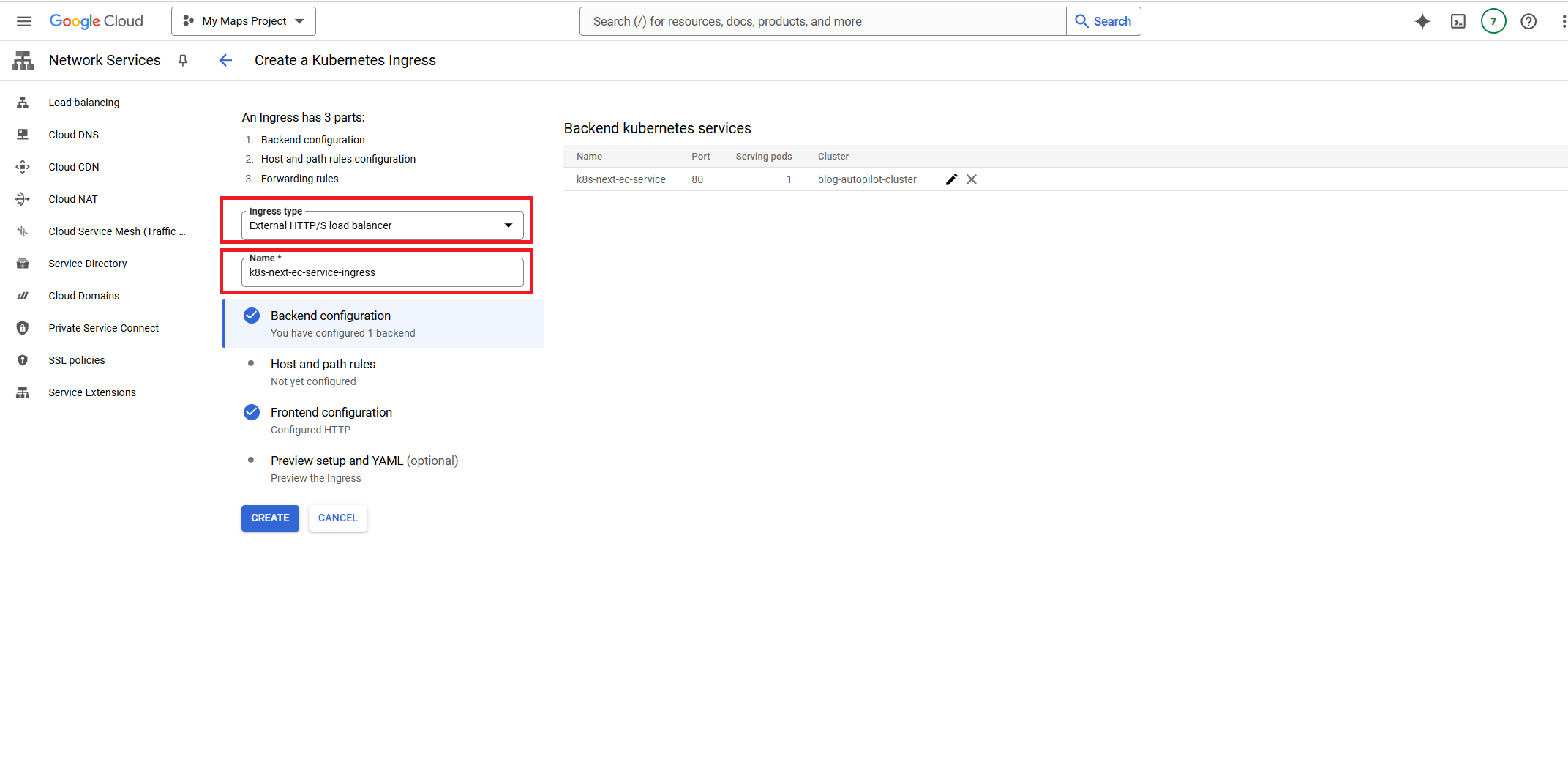Remove the k8s-next-ec-service backend row

pos(972,179)
